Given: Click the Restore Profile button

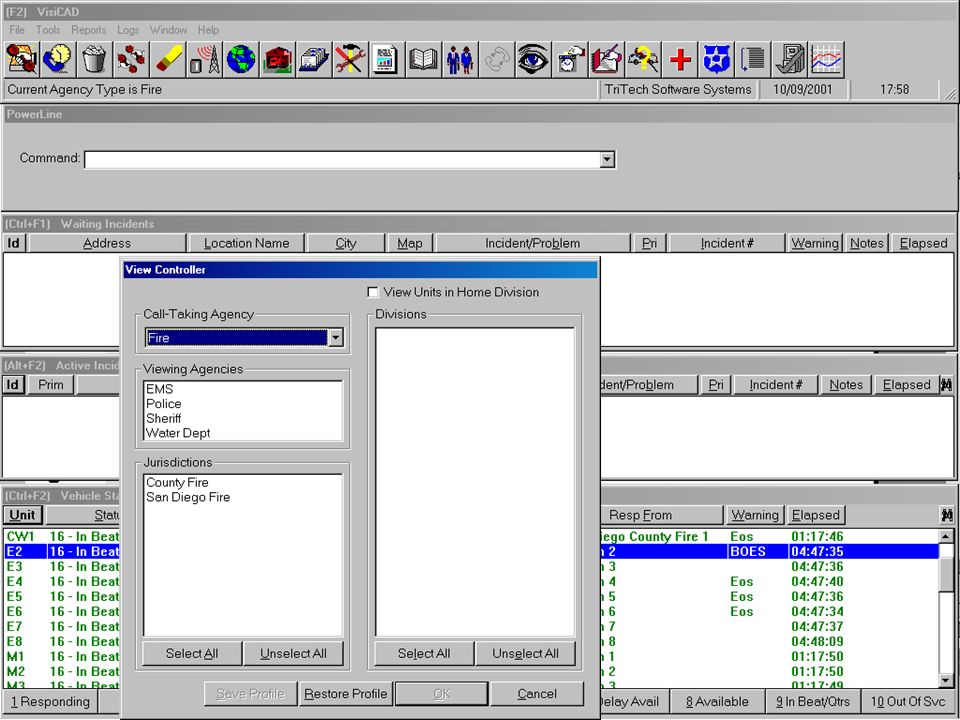Looking at the screenshot, I should [345, 694].
